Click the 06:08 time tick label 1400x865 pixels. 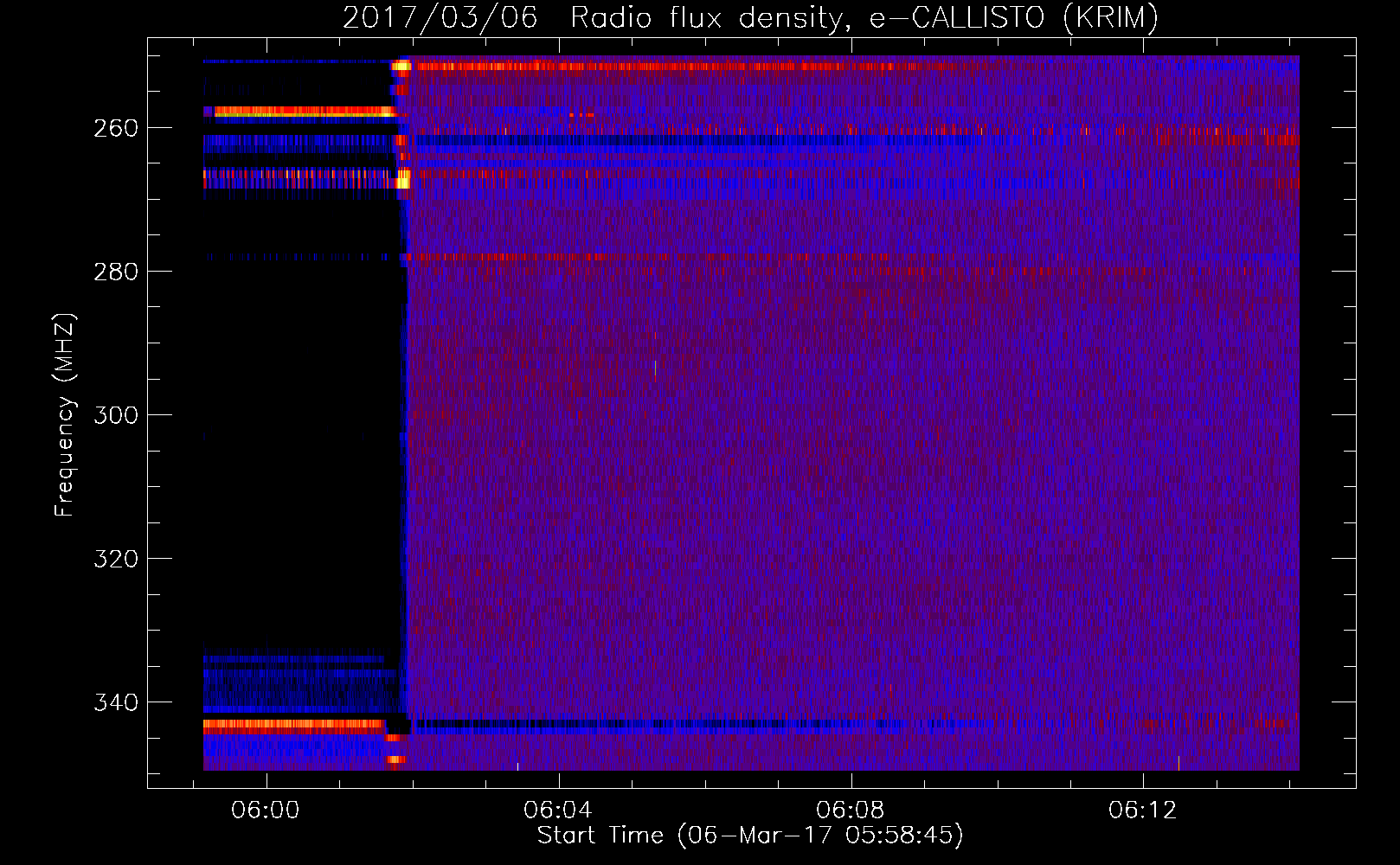click(851, 811)
